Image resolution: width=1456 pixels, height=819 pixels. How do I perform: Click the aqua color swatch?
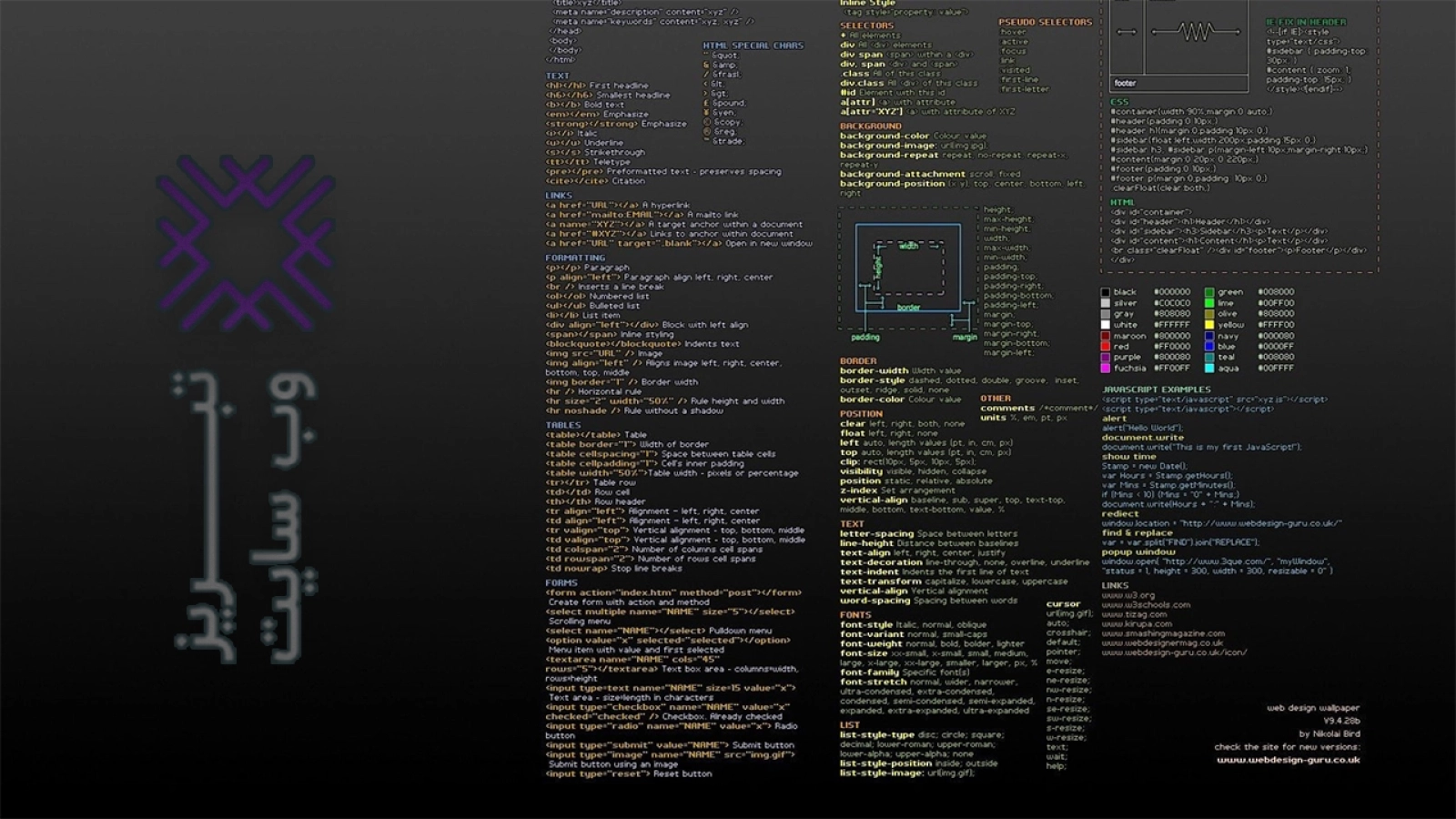click(x=1209, y=369)
